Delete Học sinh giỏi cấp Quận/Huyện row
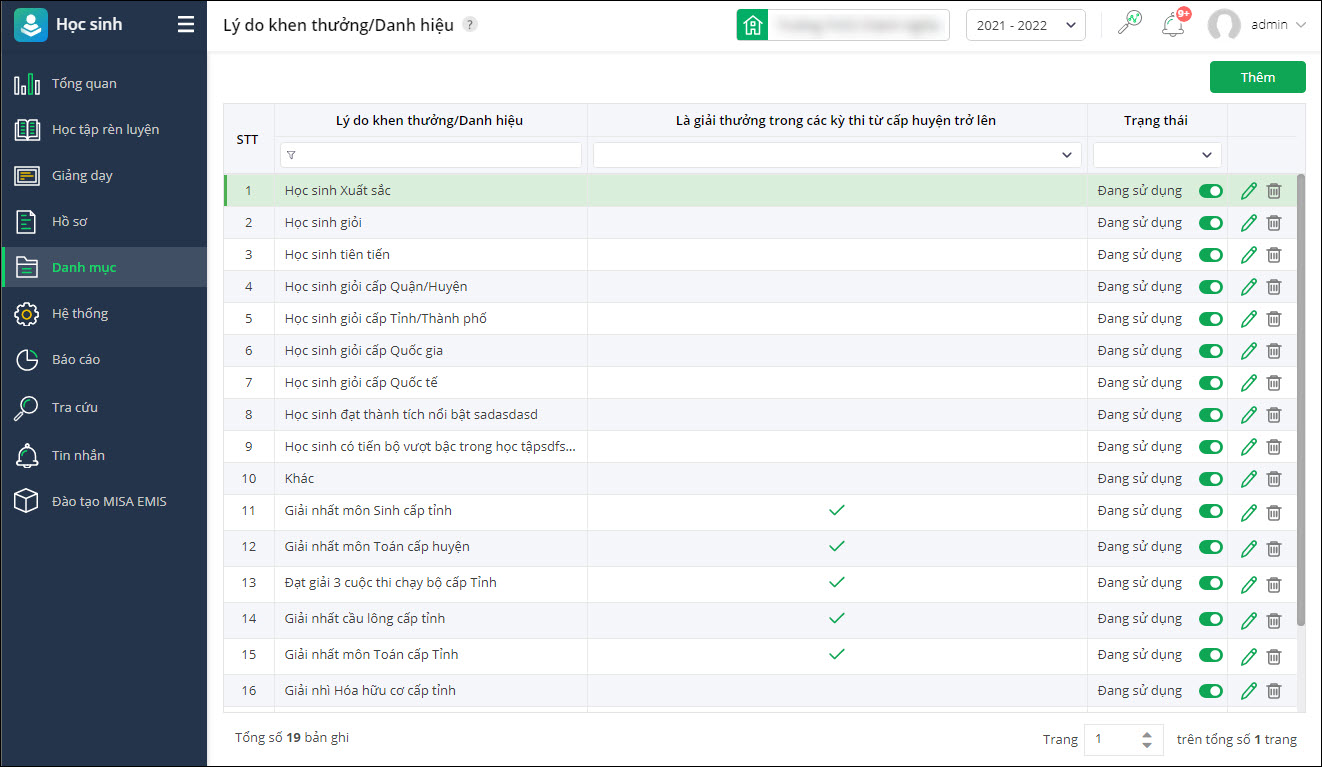Screen dimensions: 1322x767 (x=1274, y=287)
